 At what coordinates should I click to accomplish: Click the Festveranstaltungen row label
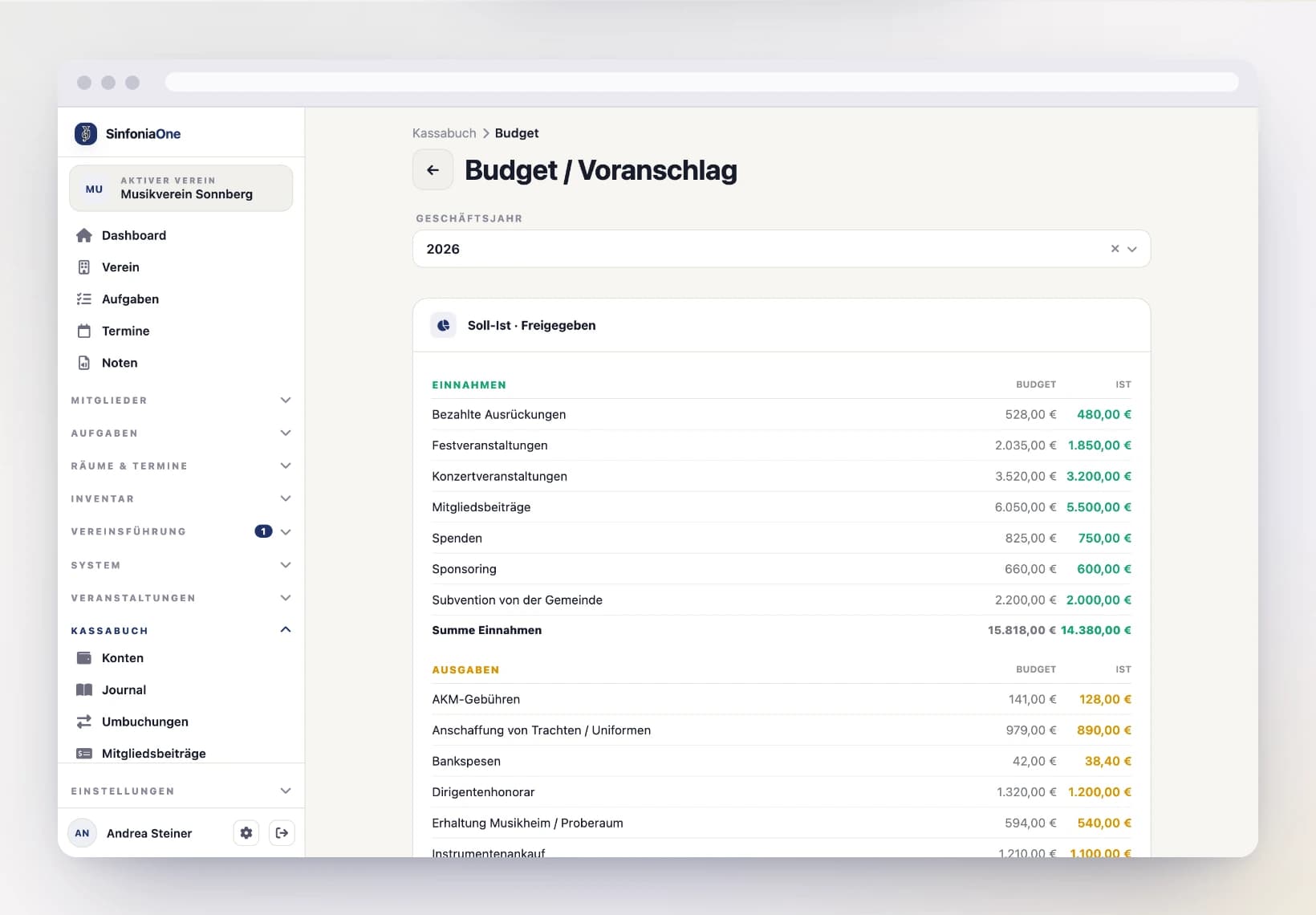coord(489,445)
